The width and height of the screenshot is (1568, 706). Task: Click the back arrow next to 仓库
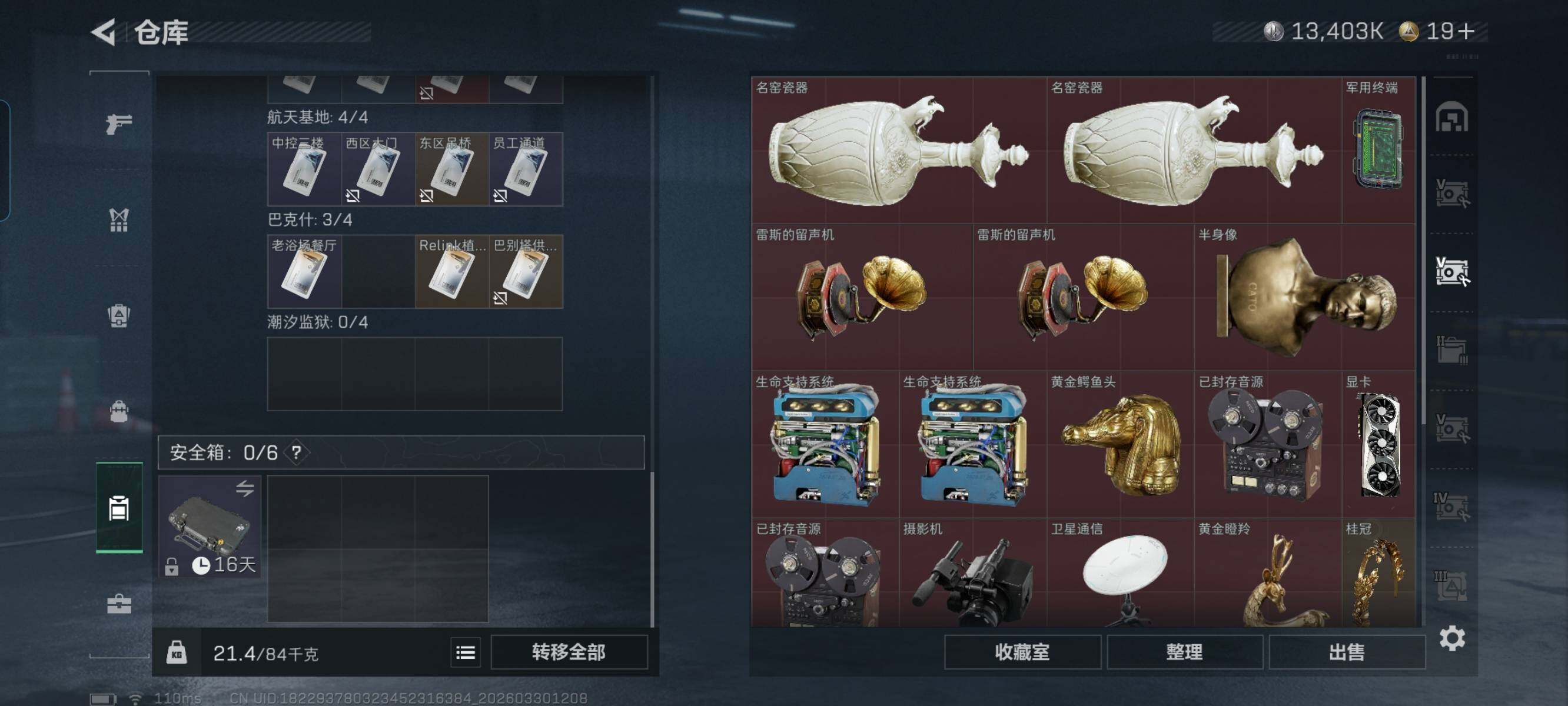pyautogui.click(x=104, y=32)
